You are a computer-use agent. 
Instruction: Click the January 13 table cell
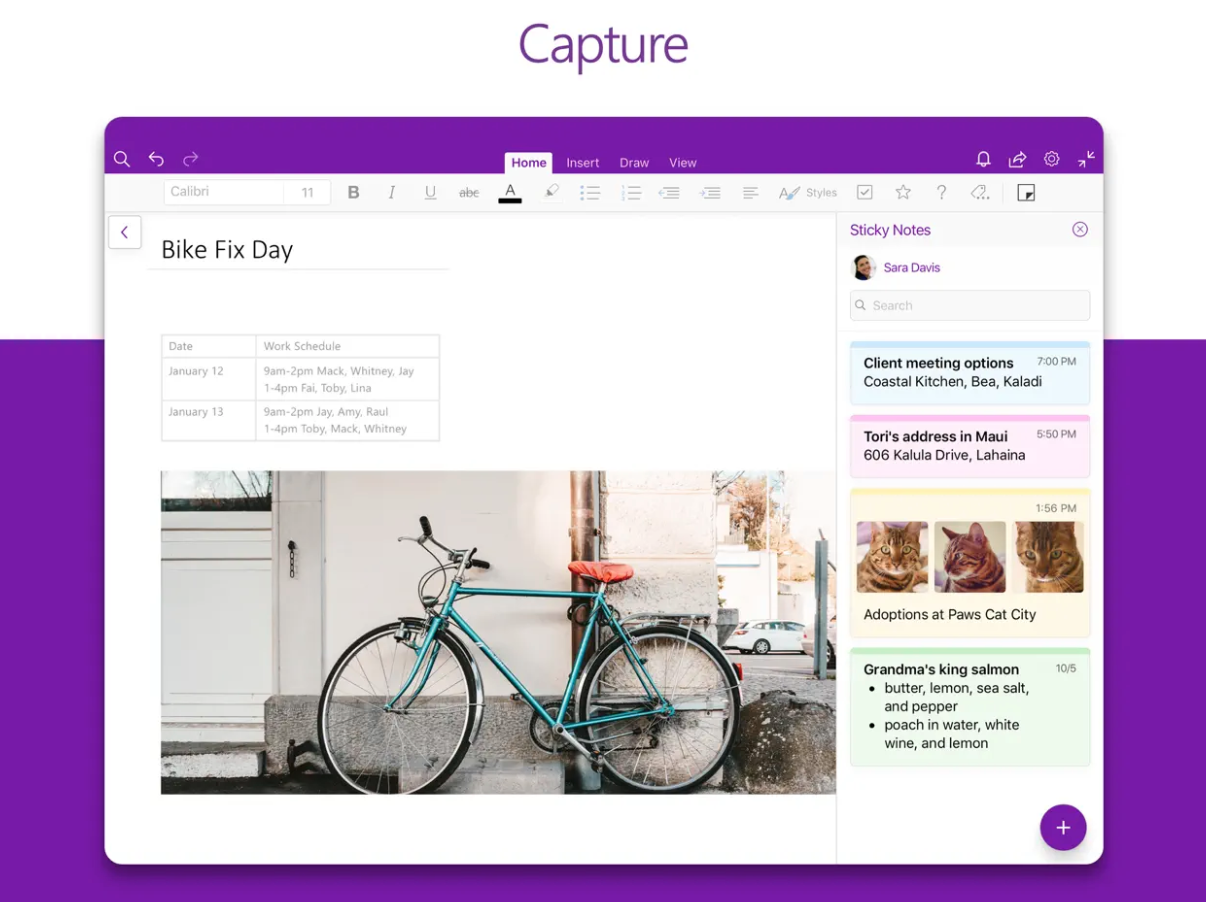[209, 420]
